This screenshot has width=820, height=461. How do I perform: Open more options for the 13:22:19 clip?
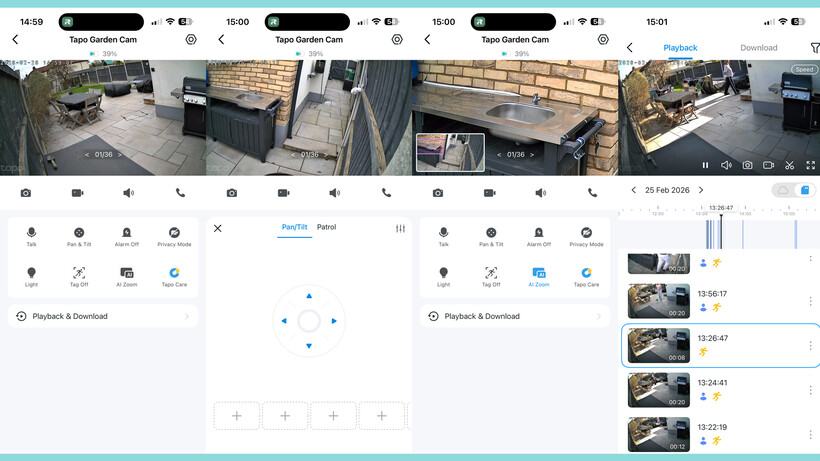(811, 434)
